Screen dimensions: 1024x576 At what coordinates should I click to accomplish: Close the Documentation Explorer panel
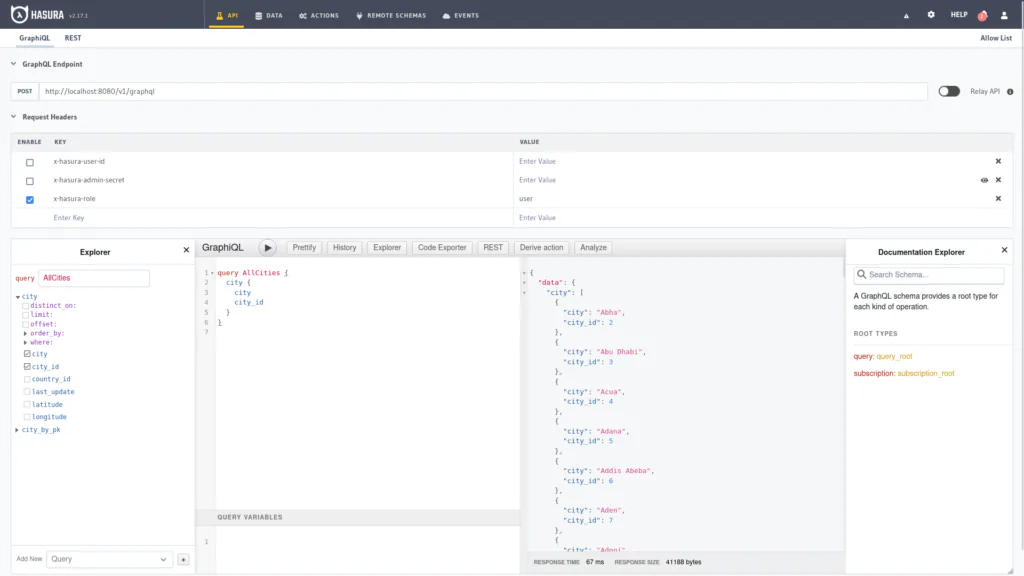[x=1004, y=250]
